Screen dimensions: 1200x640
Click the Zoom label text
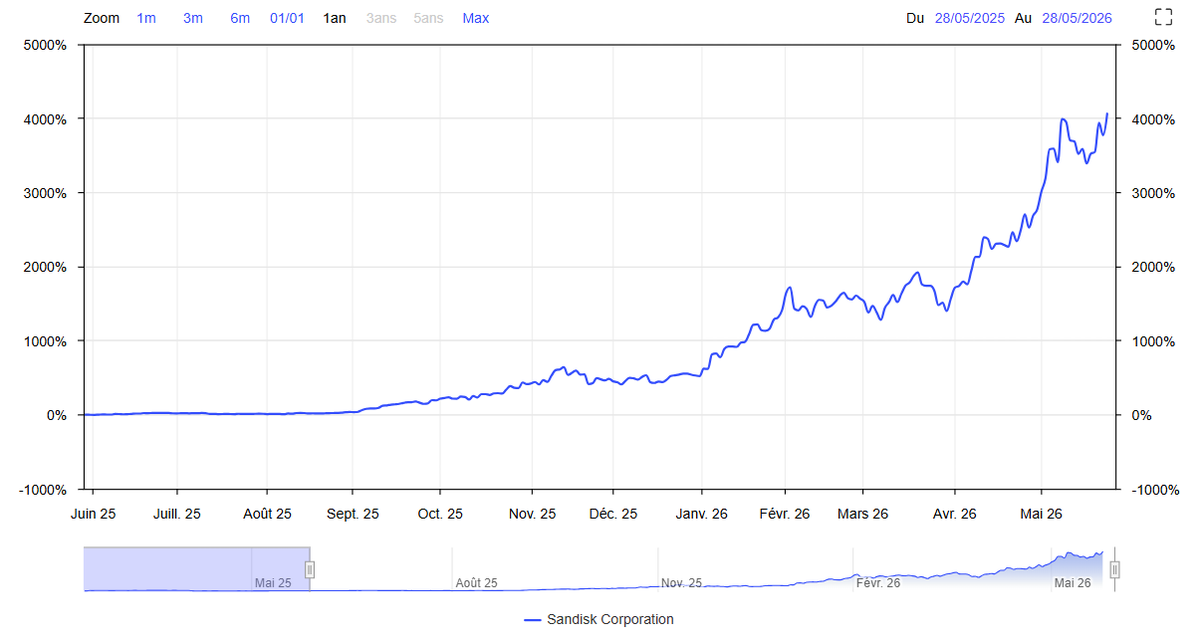tap(101, 18)
